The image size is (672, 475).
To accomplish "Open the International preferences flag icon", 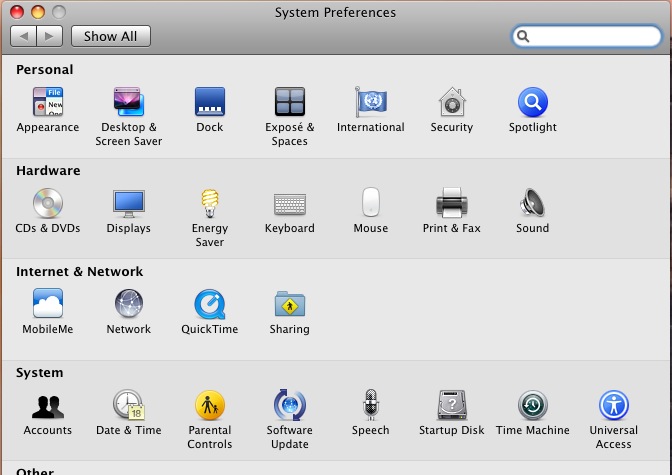I will point(371,102).
